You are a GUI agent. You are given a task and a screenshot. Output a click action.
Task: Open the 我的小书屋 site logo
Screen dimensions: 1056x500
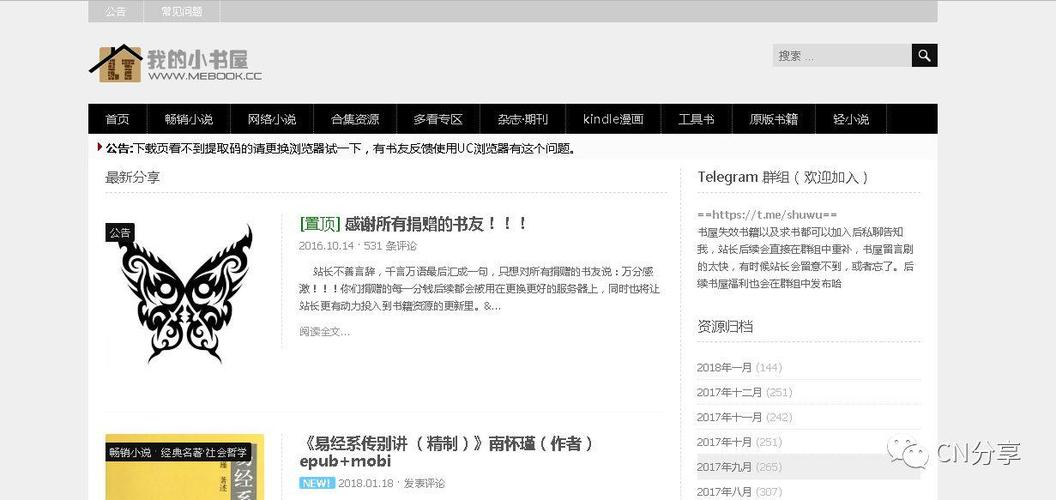176,63
